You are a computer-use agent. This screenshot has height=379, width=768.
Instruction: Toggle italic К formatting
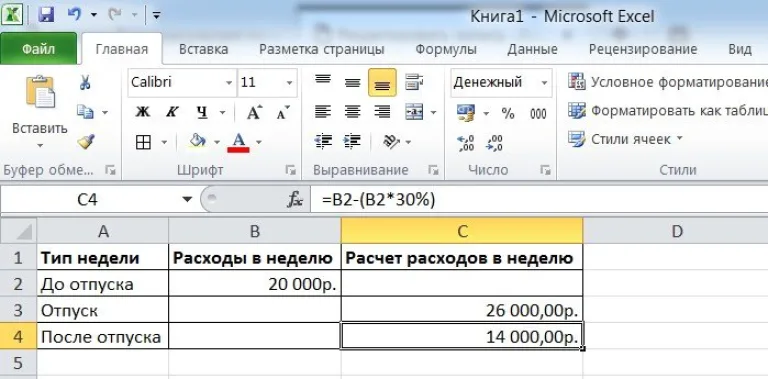click(x=171, y=113)
